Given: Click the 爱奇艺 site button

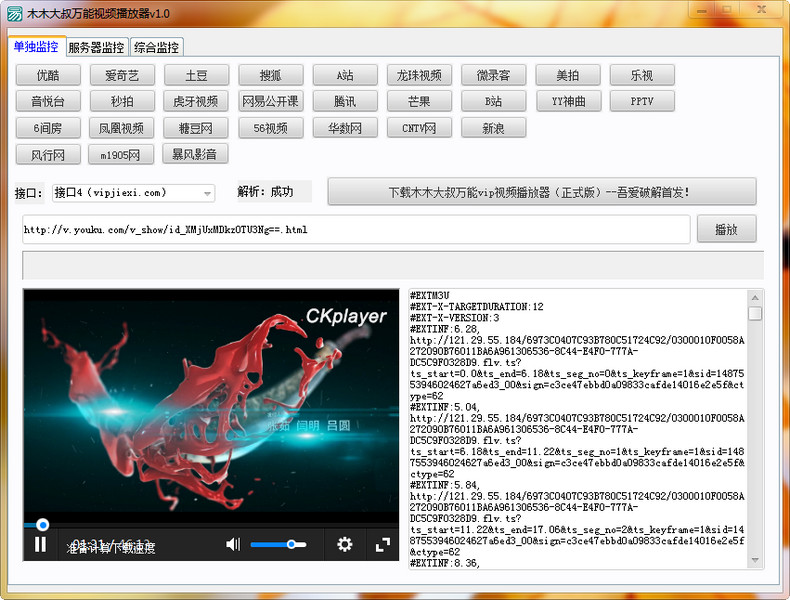Looking at the screenshot, I should 122,76.
